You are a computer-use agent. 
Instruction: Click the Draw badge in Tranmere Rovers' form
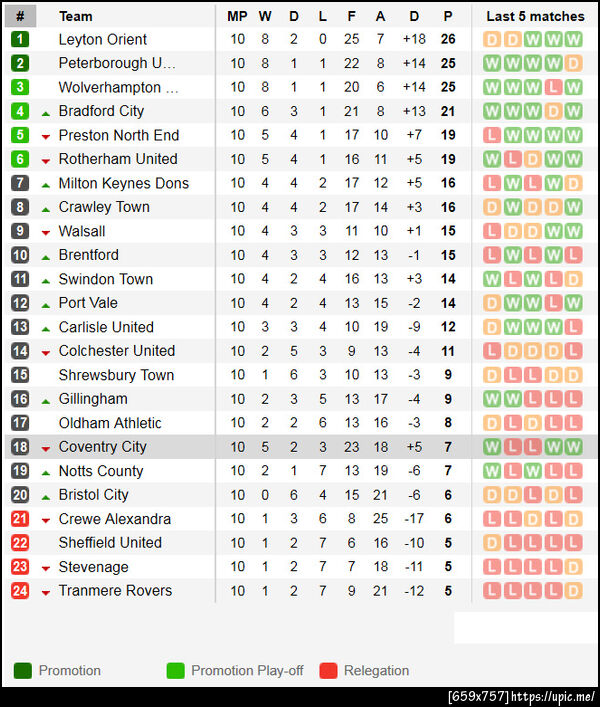(x=573, y=591)
